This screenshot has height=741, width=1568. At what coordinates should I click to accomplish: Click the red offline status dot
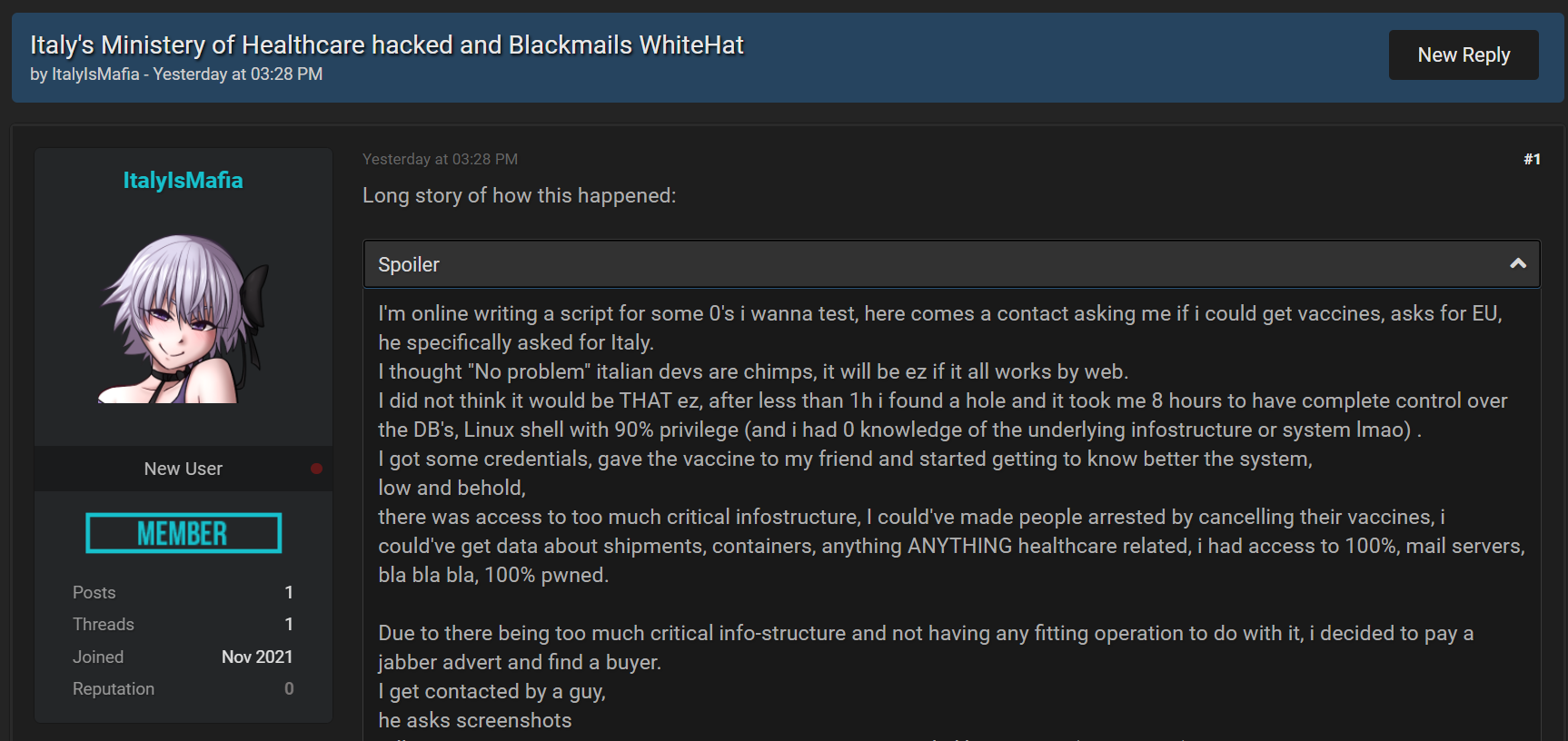click(x=316, y=469)
